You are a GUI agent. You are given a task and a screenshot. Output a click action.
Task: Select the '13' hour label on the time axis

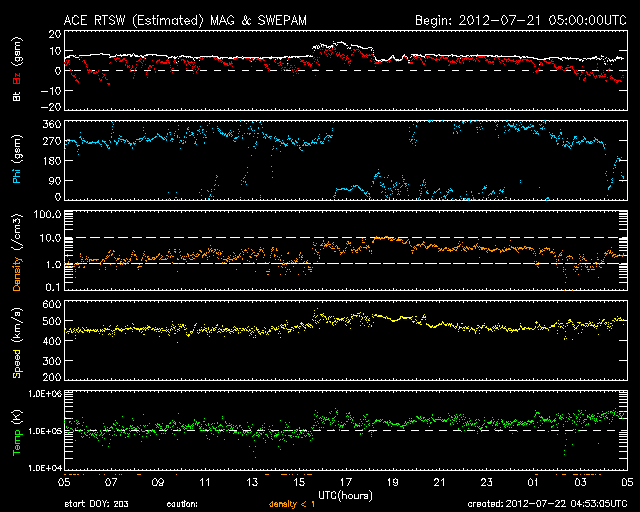[x=252, y=483]
